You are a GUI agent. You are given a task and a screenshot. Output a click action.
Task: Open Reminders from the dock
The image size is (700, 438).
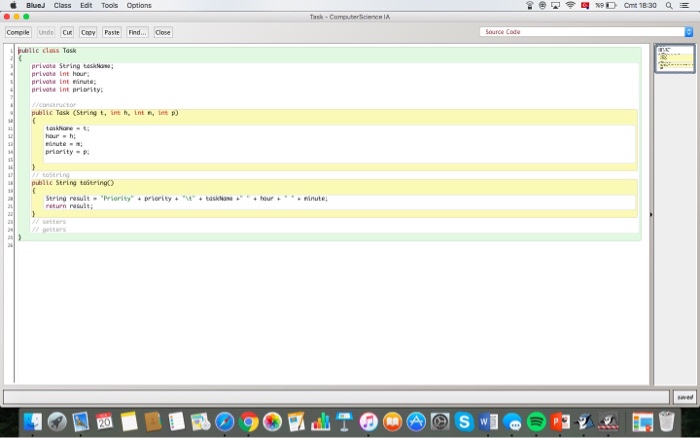[176, 421]
